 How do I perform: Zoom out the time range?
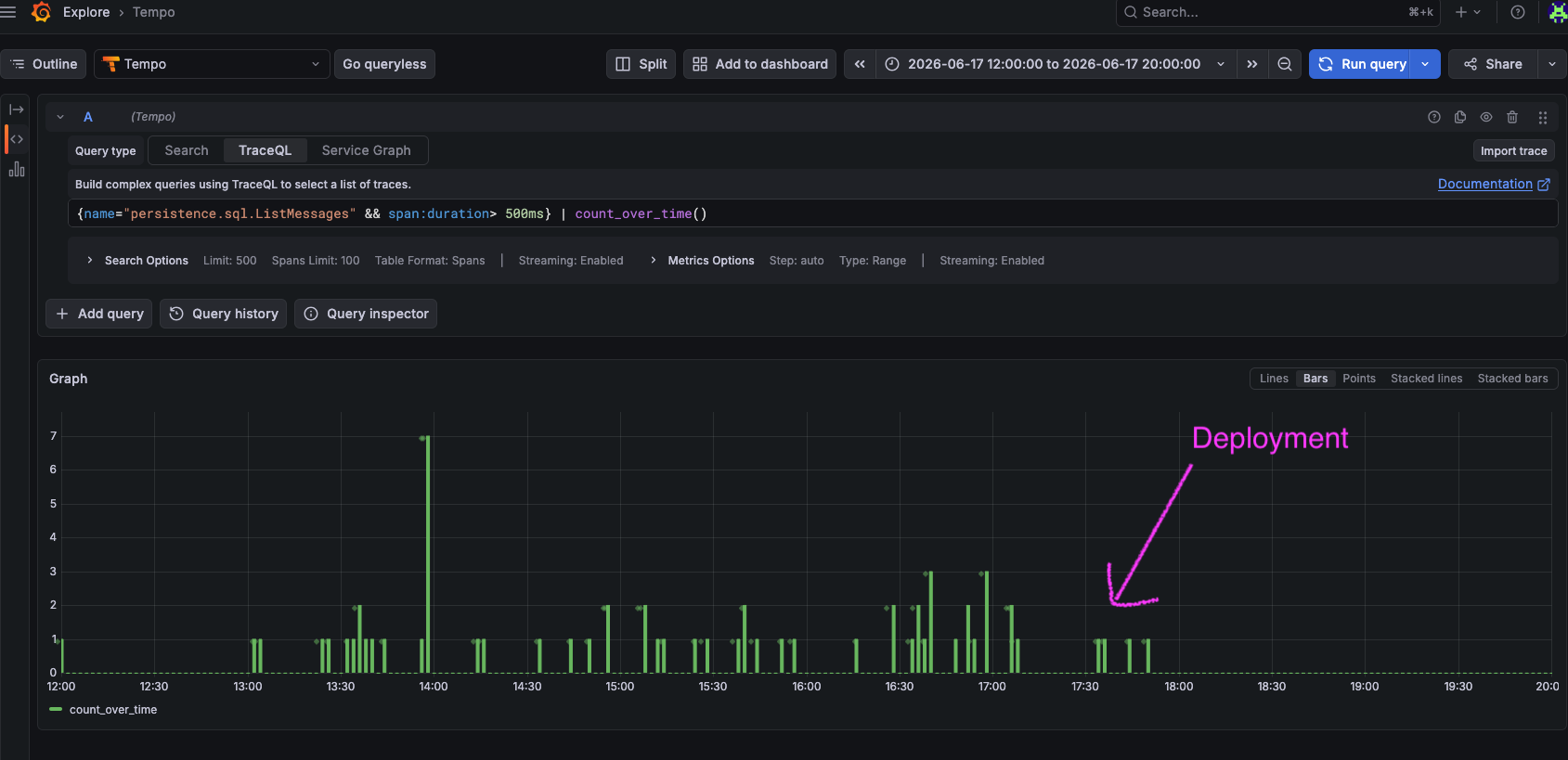(1285, 64)
